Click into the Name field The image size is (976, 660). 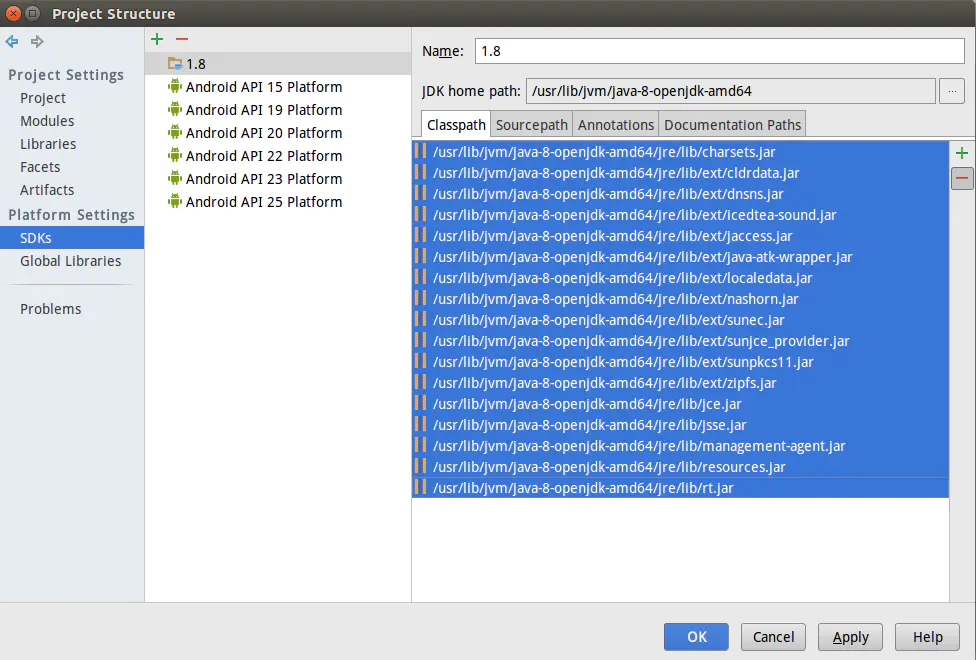tap(720, 51)
